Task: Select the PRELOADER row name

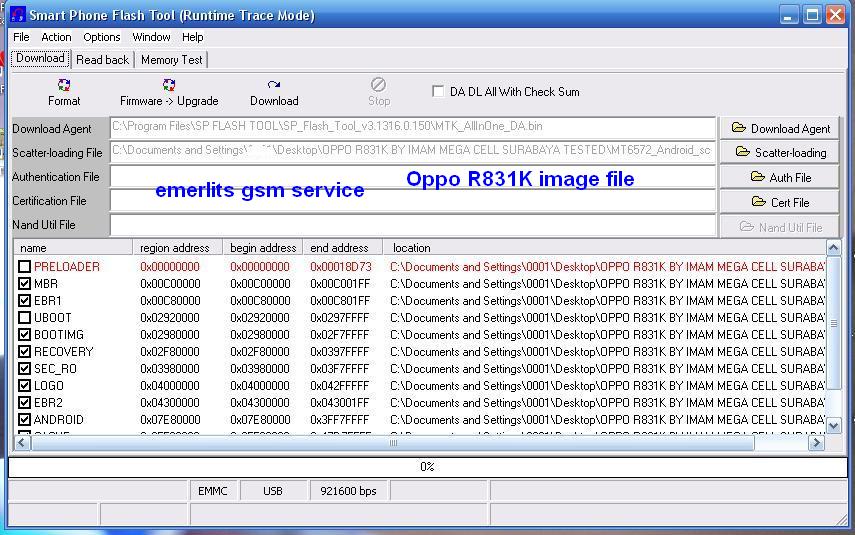Action: tap(67, 267)
